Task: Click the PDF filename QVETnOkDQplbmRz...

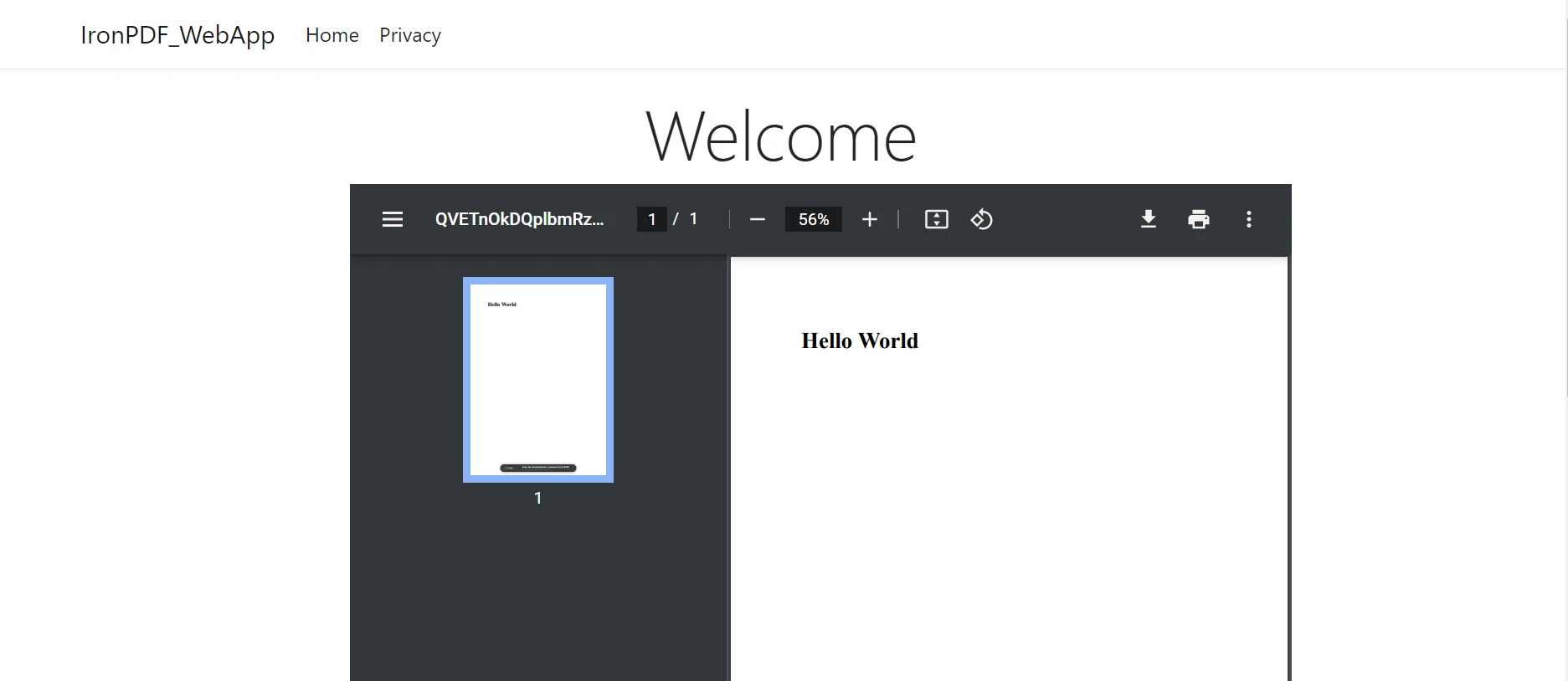Action: [x=519, y=219]
